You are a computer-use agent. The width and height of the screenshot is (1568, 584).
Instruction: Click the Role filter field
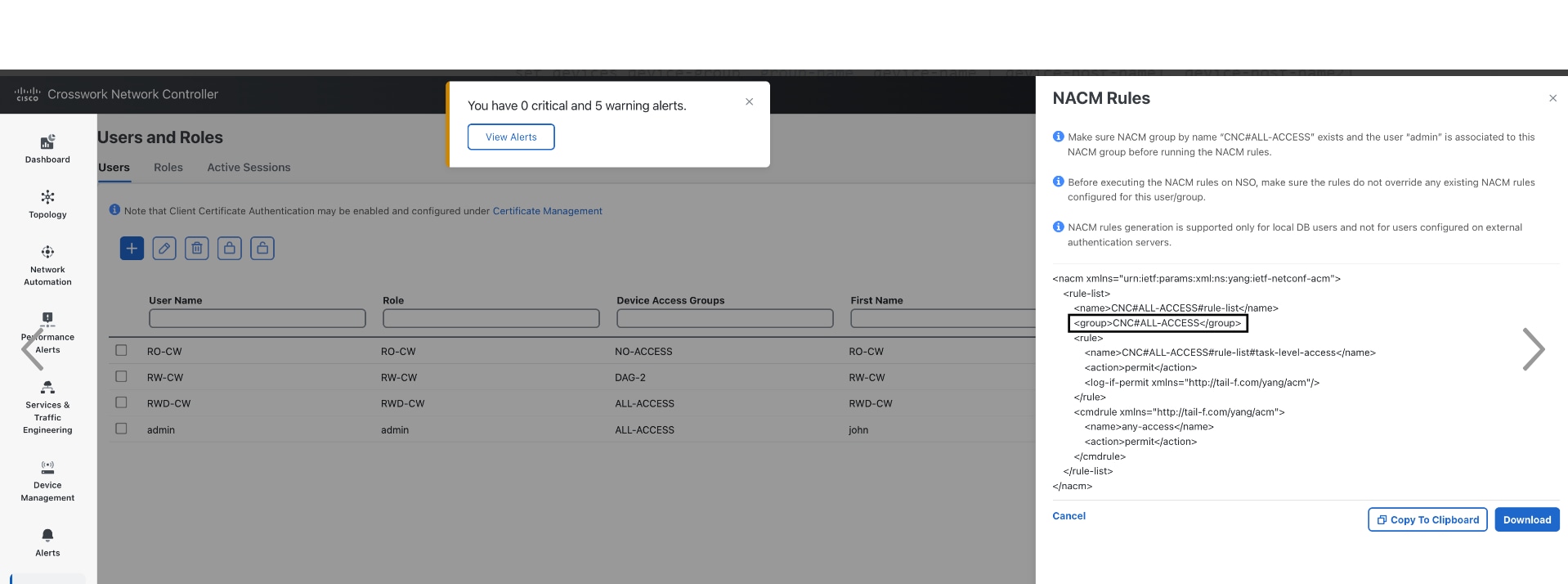point(491,318)
